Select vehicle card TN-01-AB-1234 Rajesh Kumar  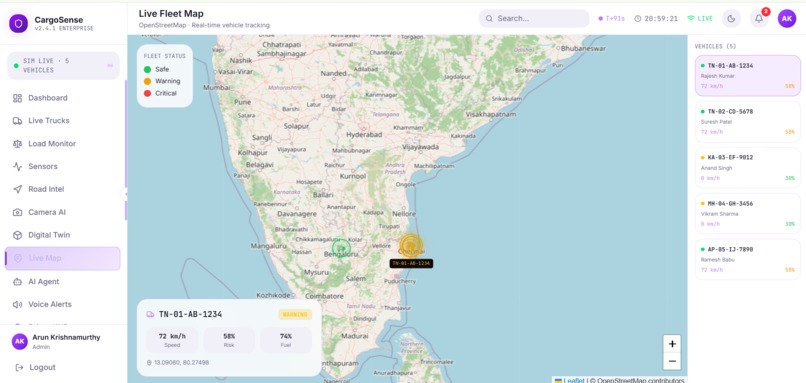click(x=747, y=76)
